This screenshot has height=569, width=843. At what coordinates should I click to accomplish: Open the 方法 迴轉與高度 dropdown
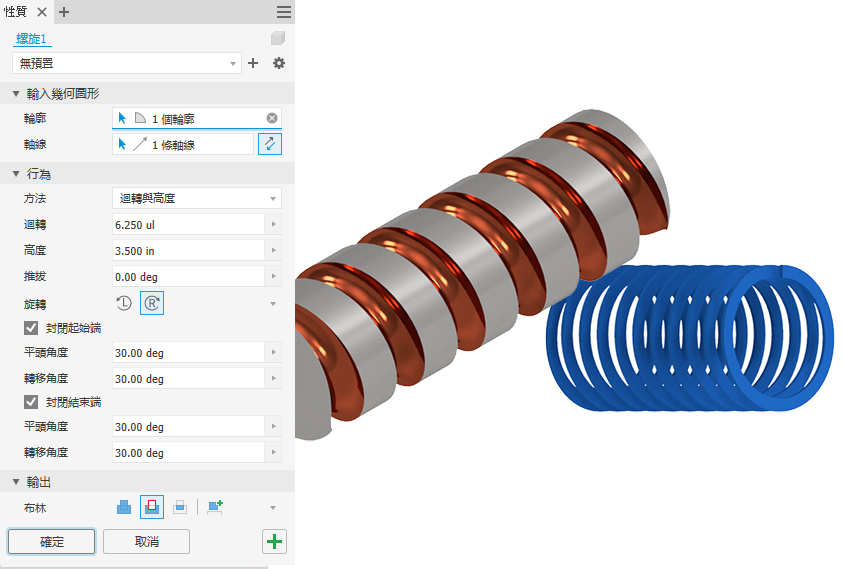point(197,198)
